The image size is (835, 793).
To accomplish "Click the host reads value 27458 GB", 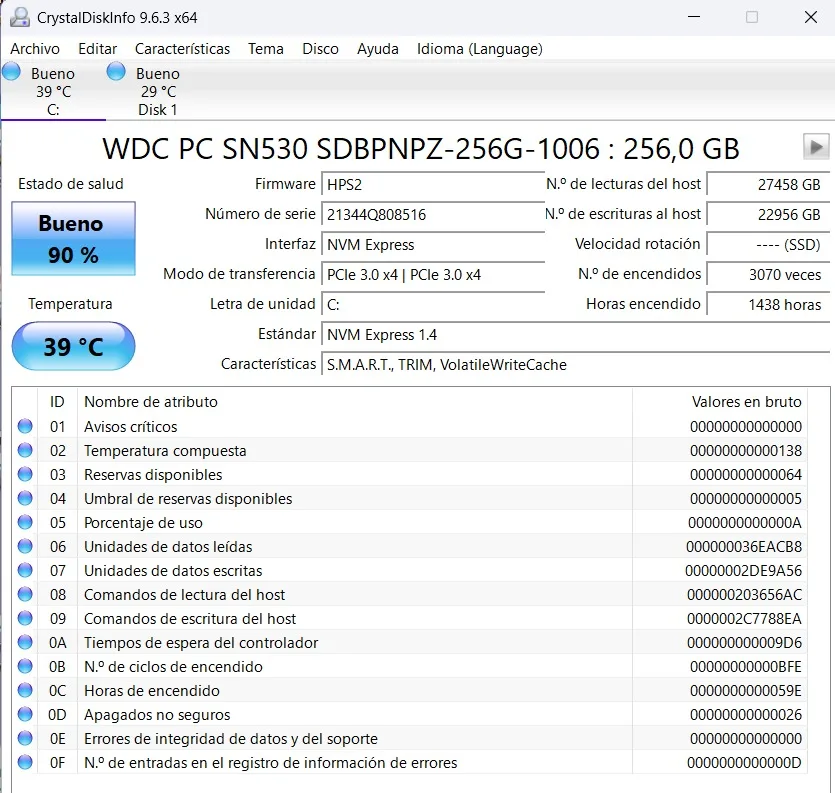I will pos(768,185).
